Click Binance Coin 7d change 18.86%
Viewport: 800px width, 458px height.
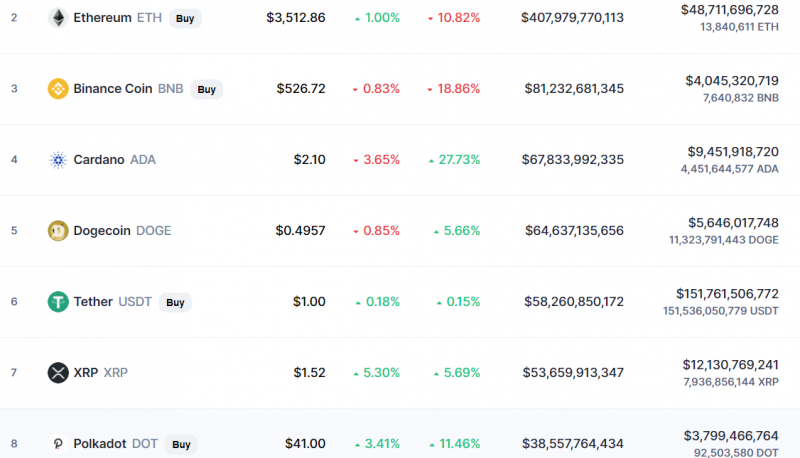tap(454, 89)
